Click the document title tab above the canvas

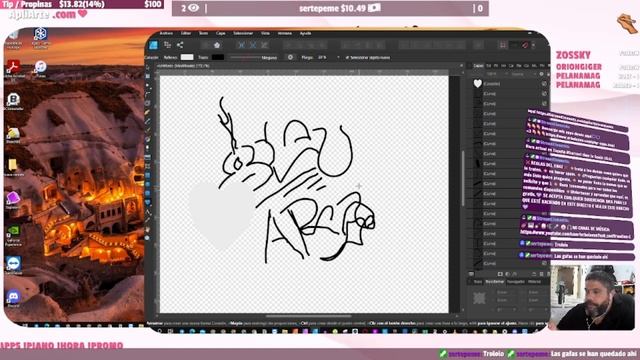183,65
